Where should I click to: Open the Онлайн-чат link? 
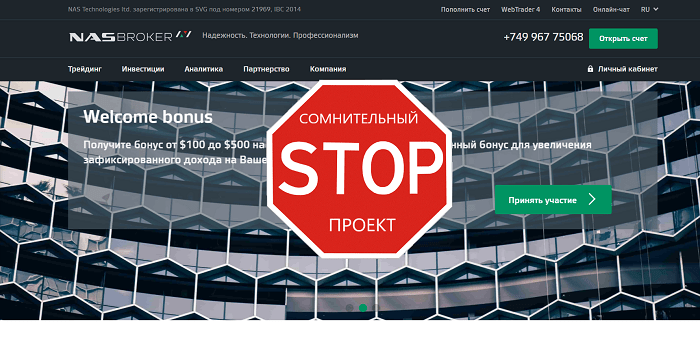(x=611, y=9)
